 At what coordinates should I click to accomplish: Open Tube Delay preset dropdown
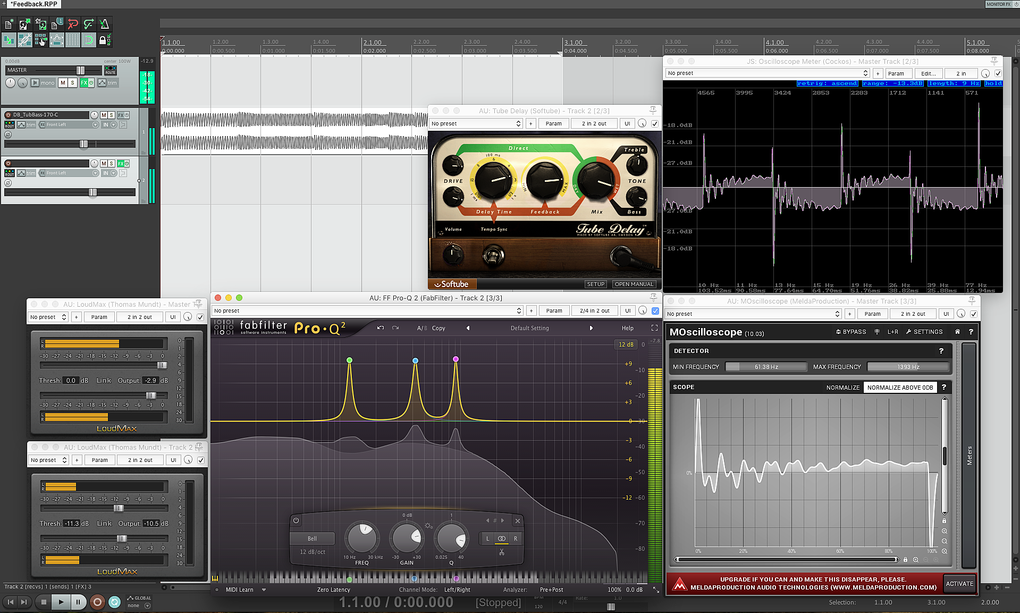[x=476, y=124]
